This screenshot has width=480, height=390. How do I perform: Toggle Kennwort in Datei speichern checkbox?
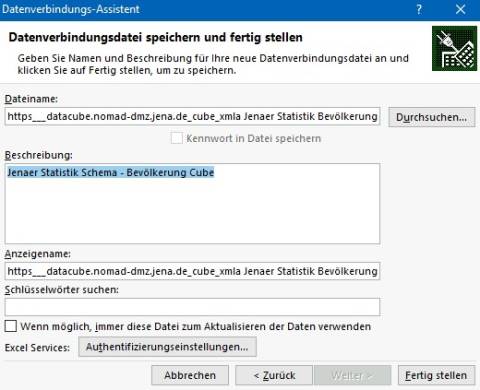coord(177,138)
